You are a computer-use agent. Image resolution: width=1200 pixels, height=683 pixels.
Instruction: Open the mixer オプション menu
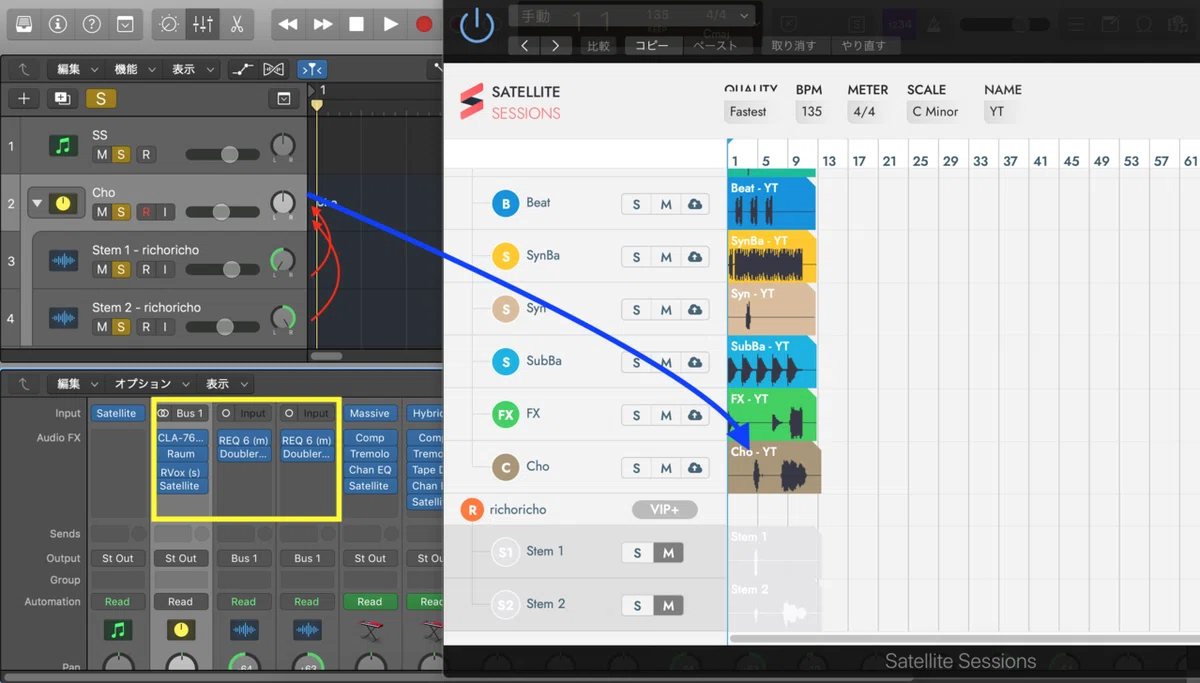click(152, 384)
